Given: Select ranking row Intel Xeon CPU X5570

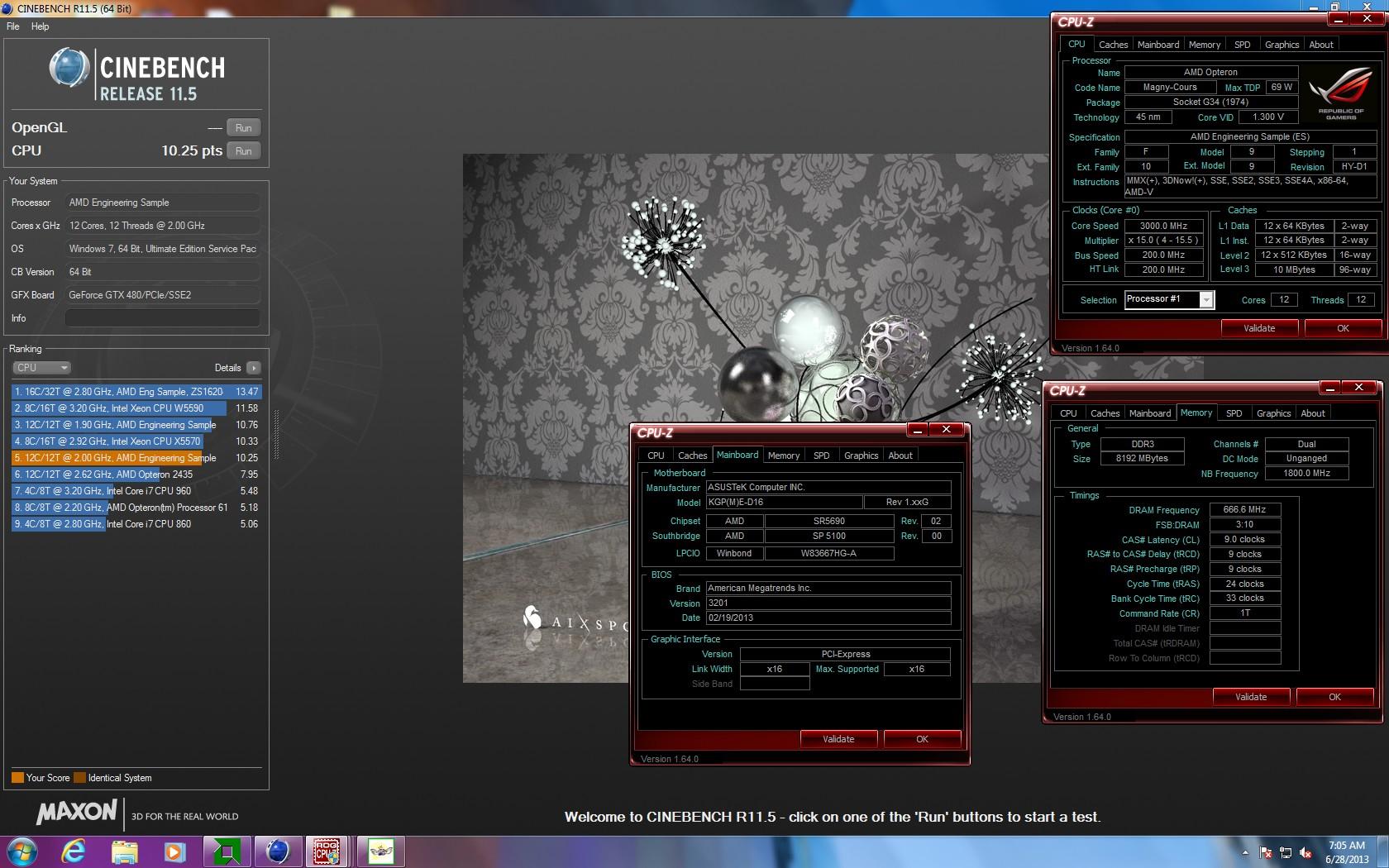Looking at the screenshot, I should point(136,441).
